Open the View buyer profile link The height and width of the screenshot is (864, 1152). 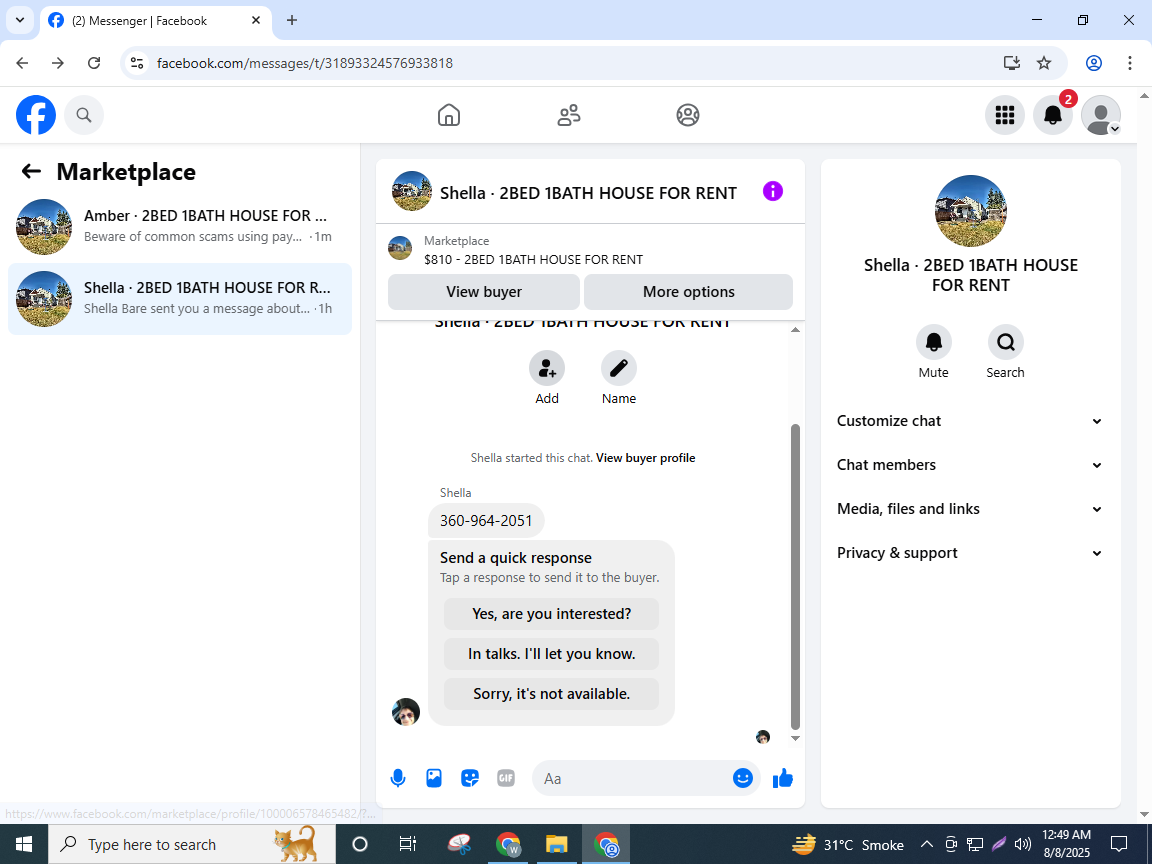pyautogui.click(x=645, y=458)
